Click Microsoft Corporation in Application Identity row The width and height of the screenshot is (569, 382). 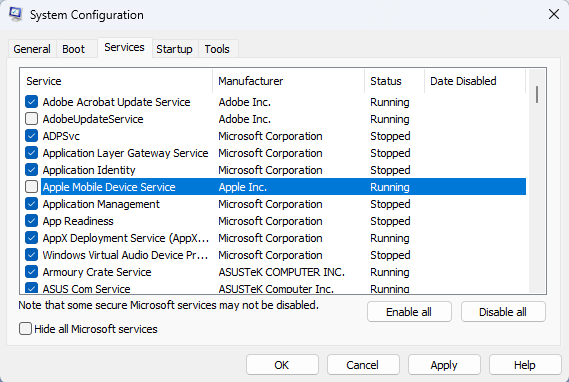click(x=270, y=170)
